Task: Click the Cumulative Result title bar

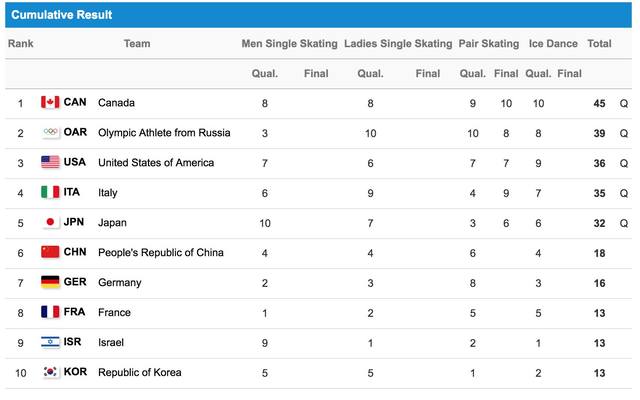Action: click(318, 15)
